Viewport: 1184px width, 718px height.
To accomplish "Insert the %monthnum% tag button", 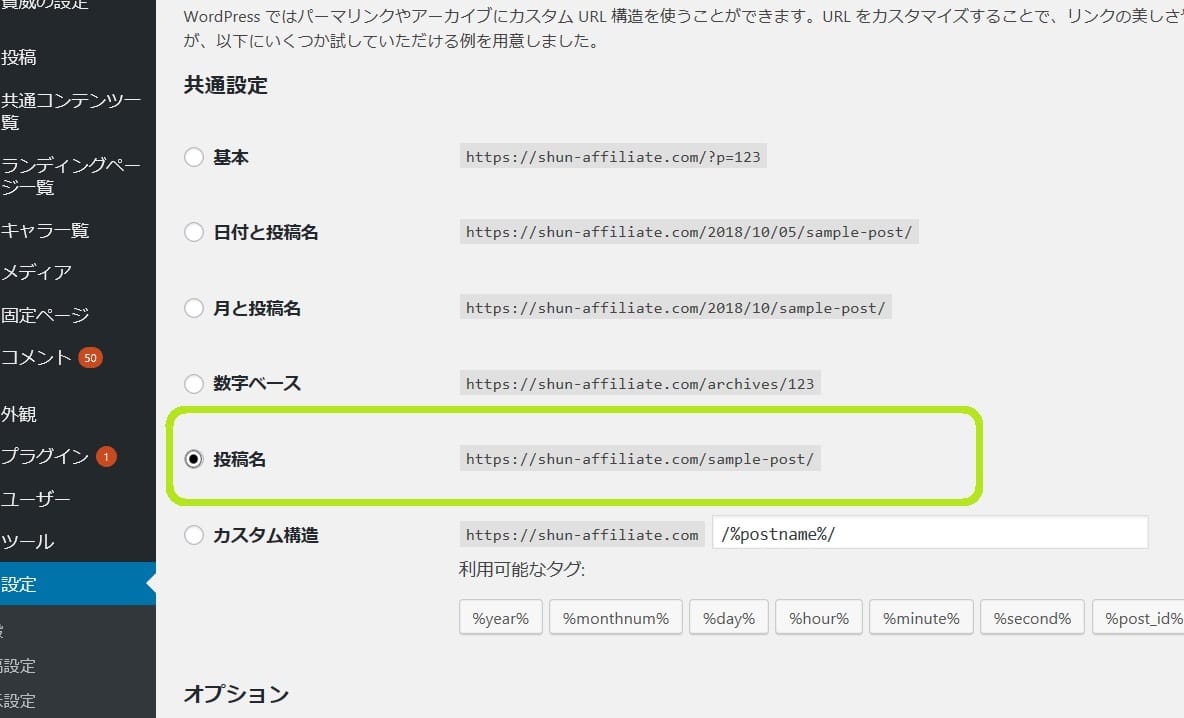I will tap(615, 618).
